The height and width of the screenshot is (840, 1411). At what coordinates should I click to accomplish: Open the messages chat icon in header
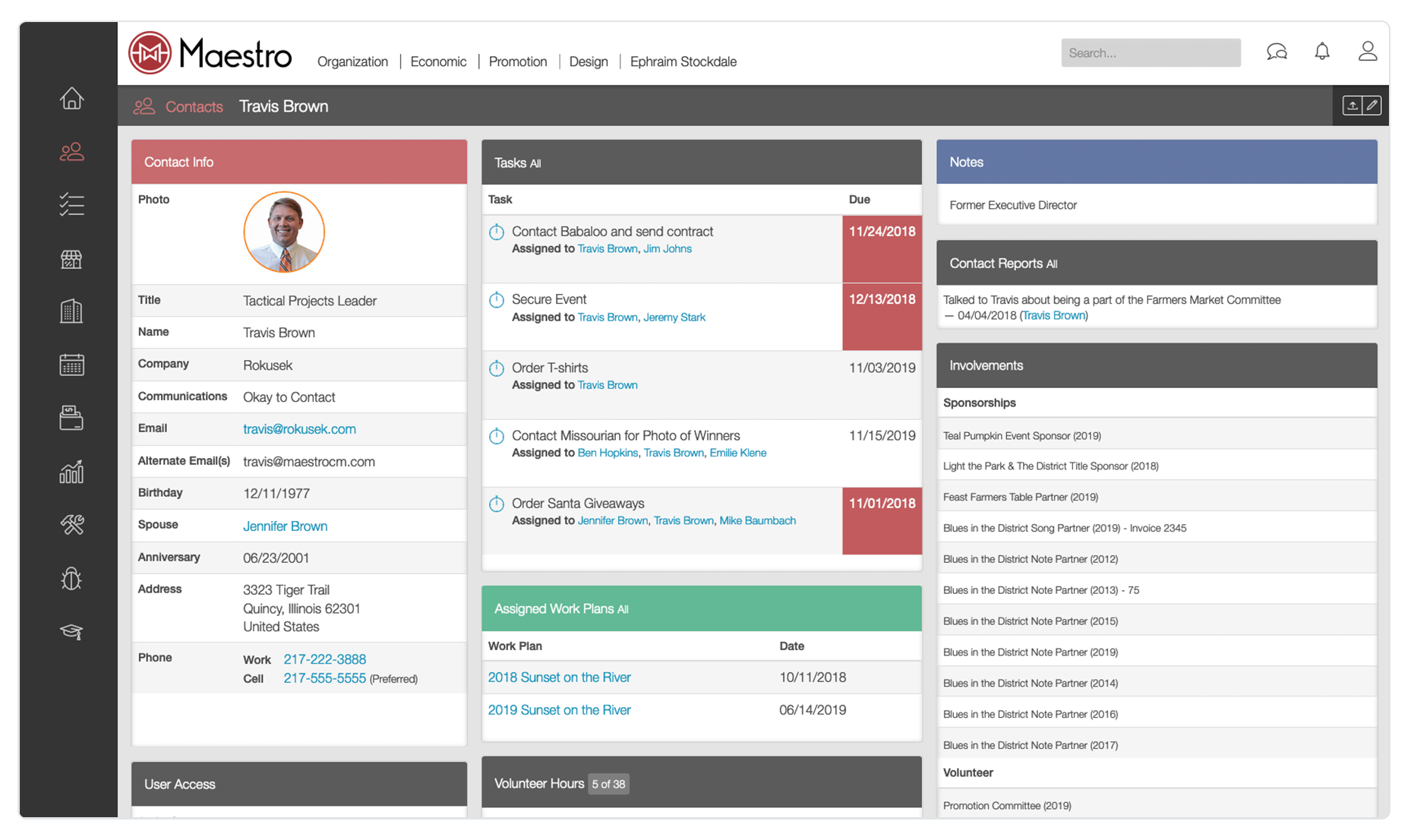(1277, 51)
